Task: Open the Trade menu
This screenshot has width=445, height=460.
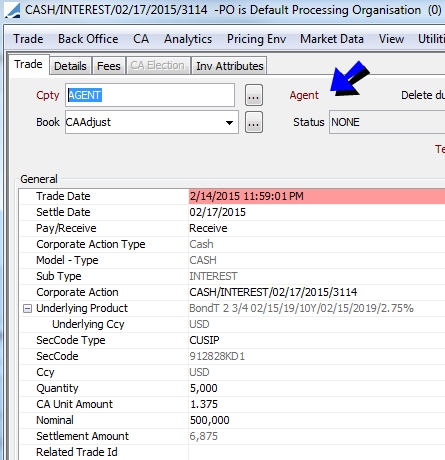Action: click(x=28, y=39)
